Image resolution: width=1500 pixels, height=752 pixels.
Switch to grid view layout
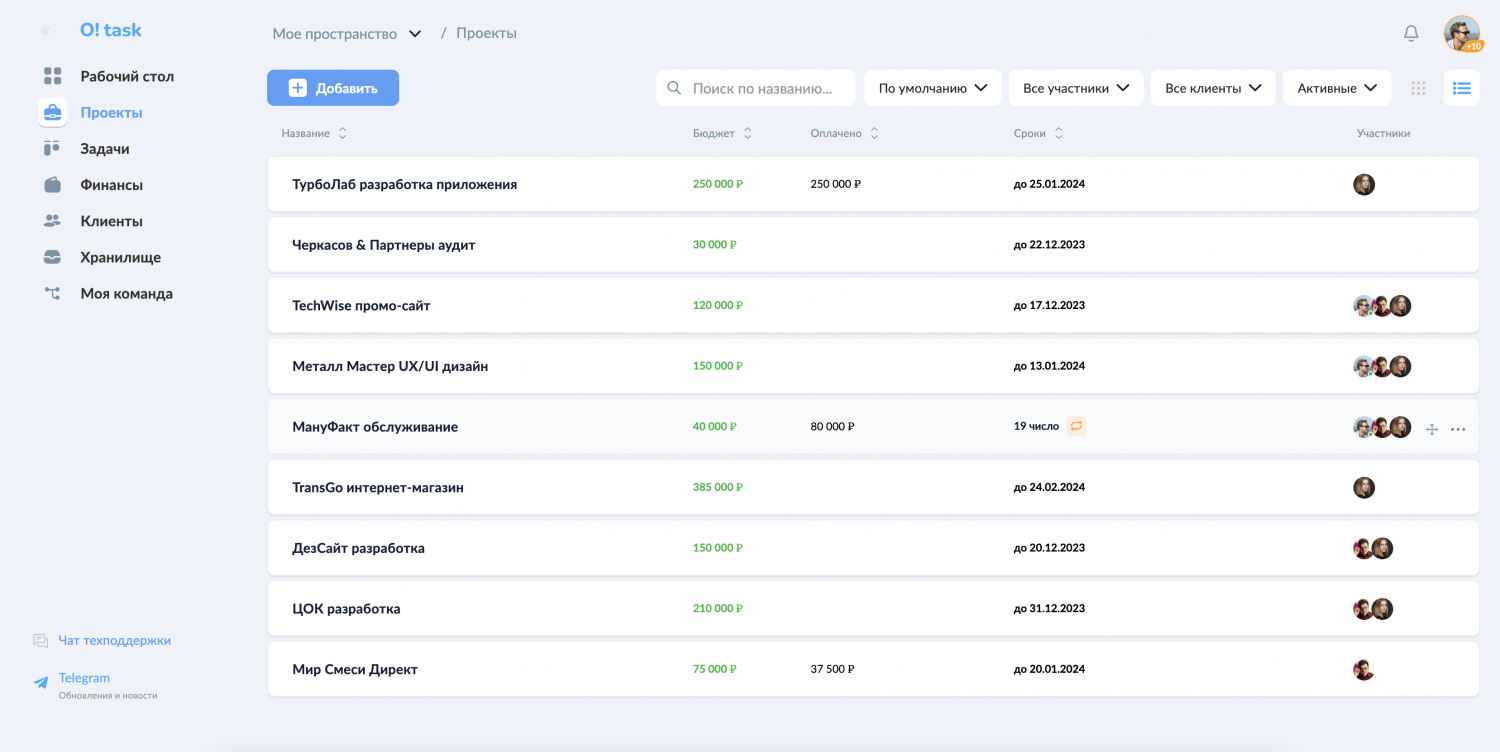pos(1418,88)
